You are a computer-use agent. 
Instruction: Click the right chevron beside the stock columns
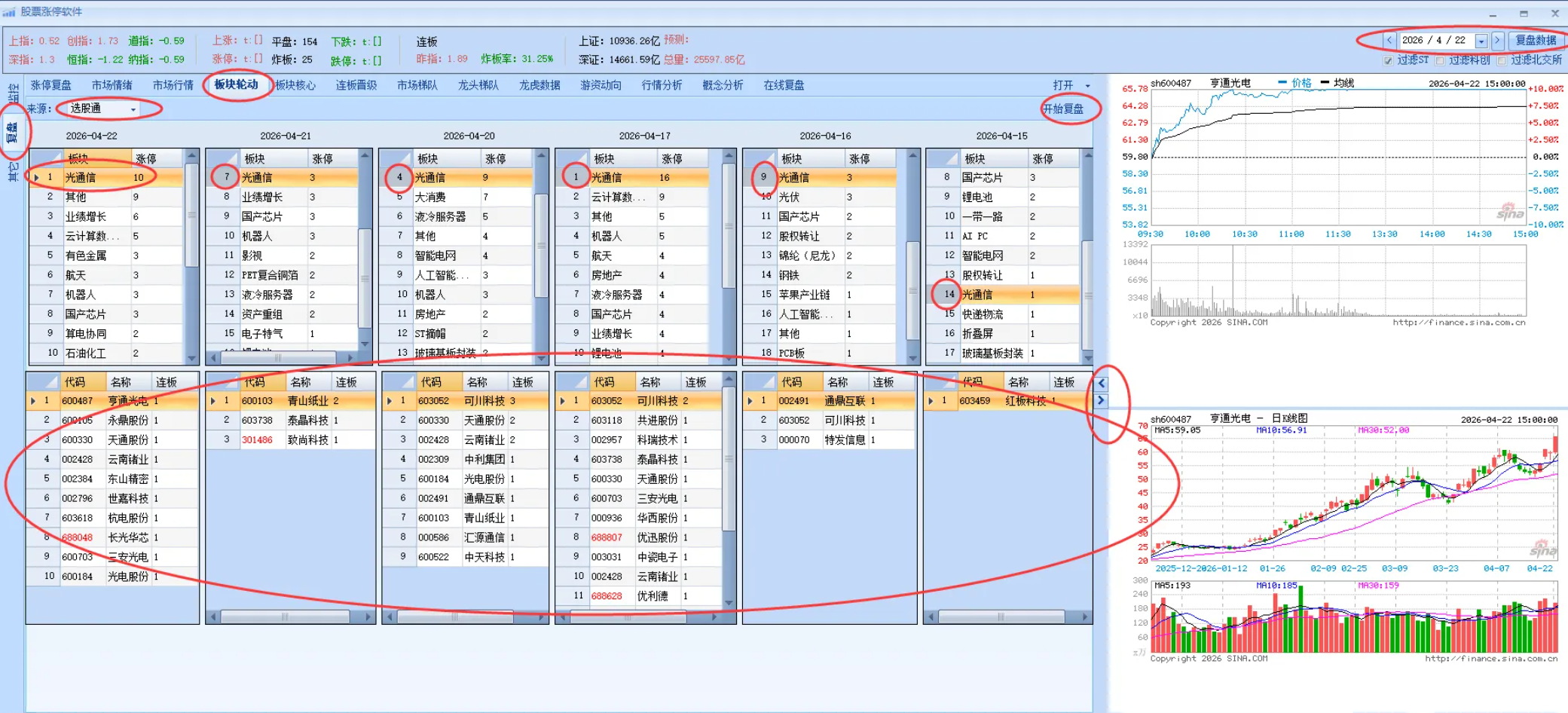click(1102, 401)
